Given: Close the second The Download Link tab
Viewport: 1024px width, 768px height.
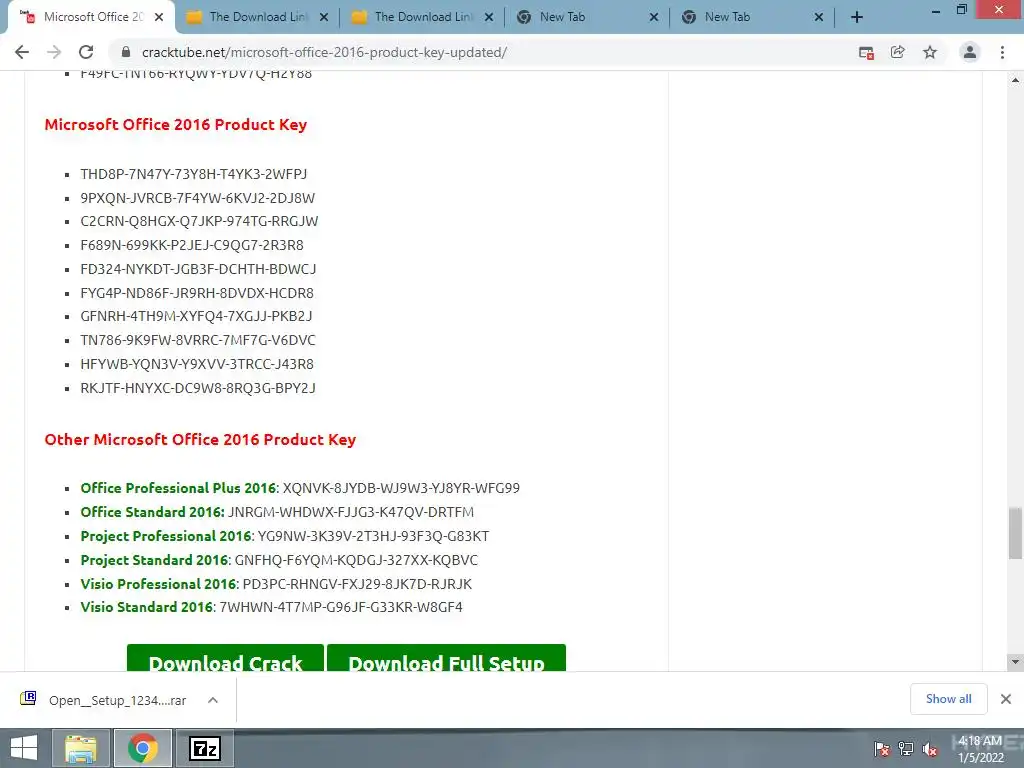Looking at the screenshot, I should coord(488,18).
